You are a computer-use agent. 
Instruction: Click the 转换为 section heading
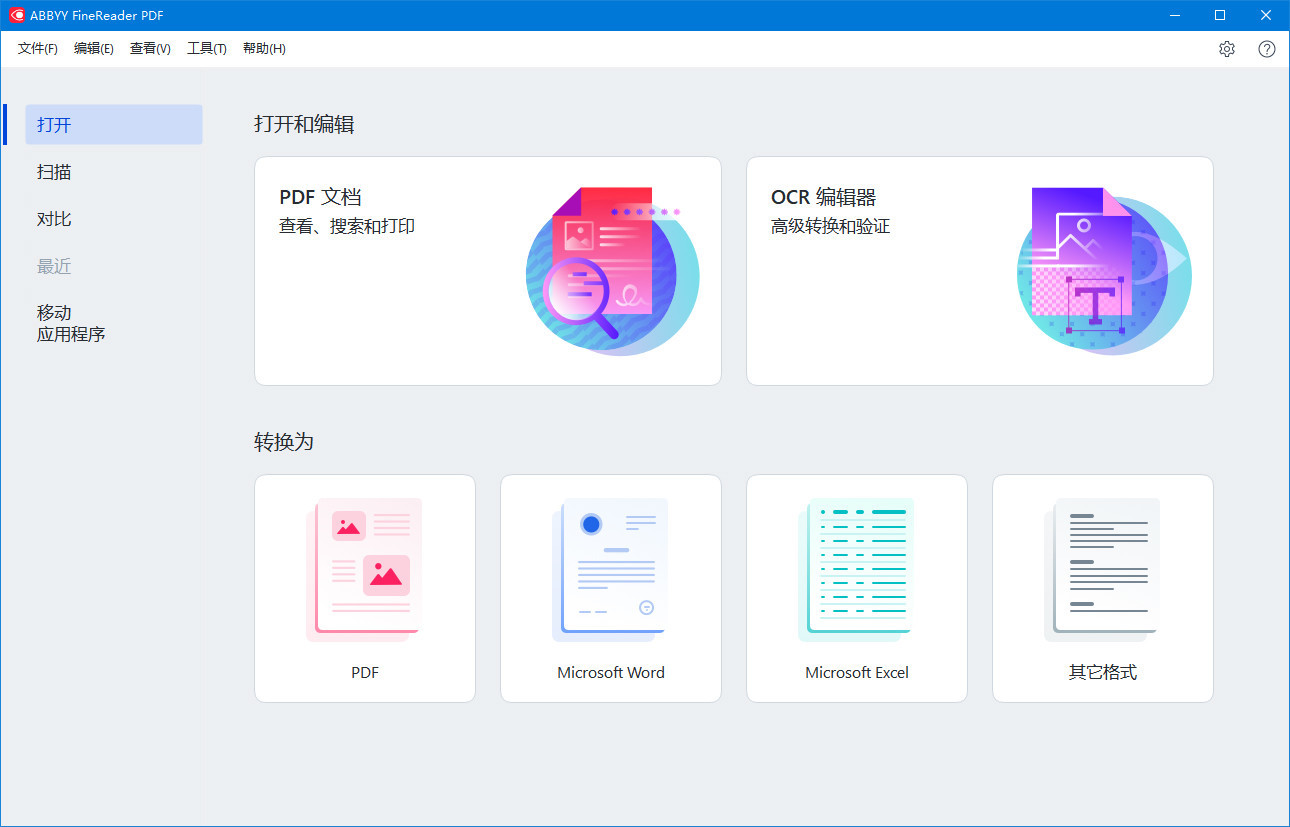tap(284, 442)
